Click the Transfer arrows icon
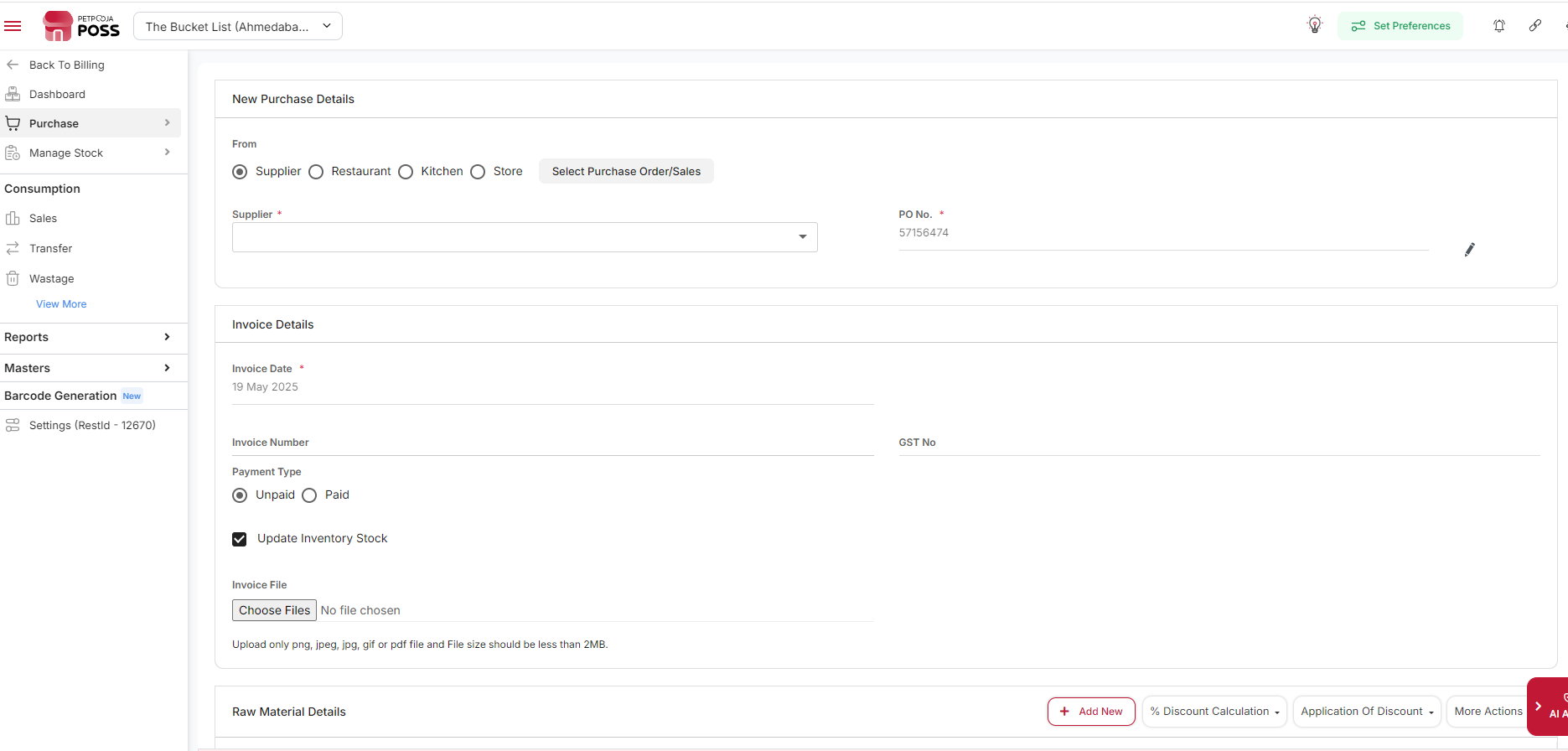Viewport: 1568px width, 751px height. pyautogui.click(x=13, y=248)
